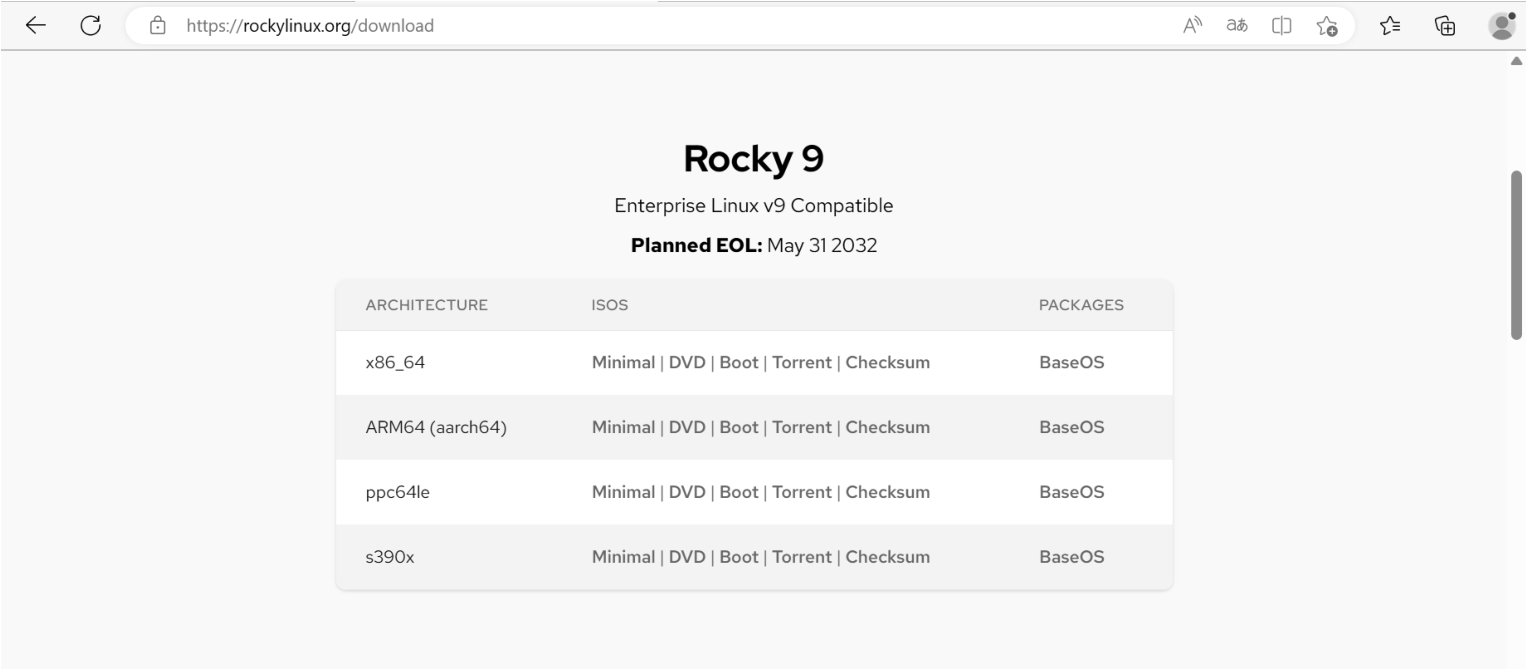Reload the page with Refresh icon

(x=92, y=26)
